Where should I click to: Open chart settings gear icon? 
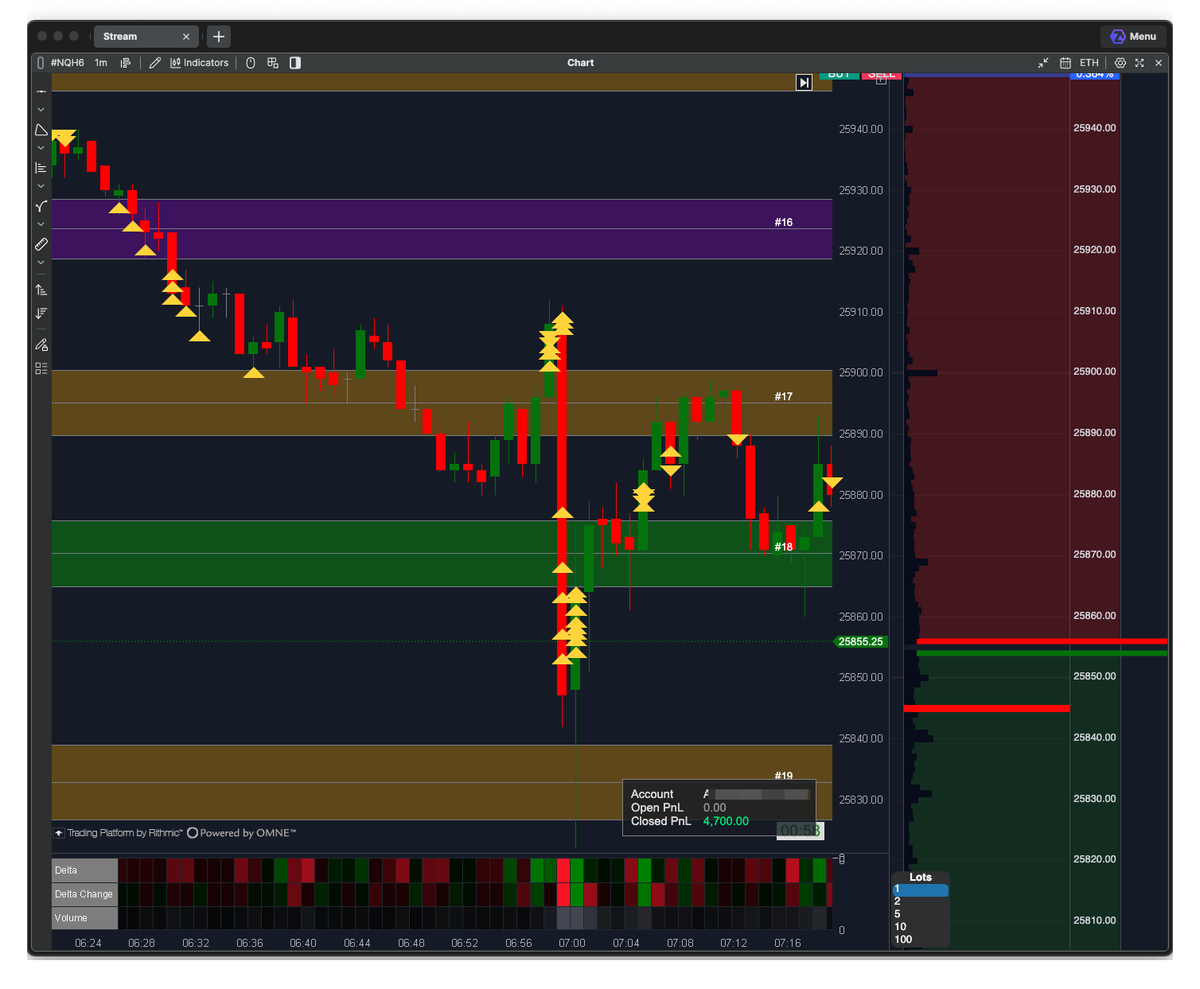(1121, 63)
